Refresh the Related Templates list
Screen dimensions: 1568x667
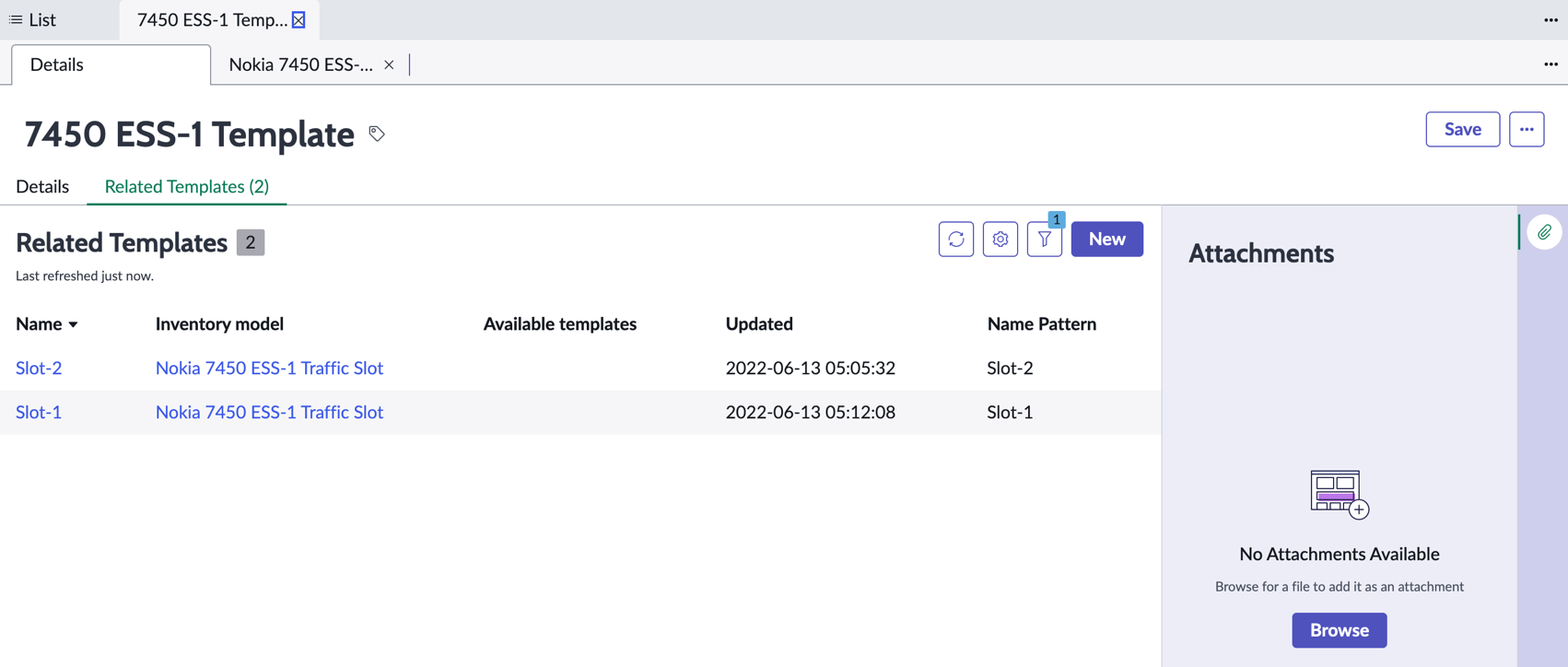coord(956,240)
